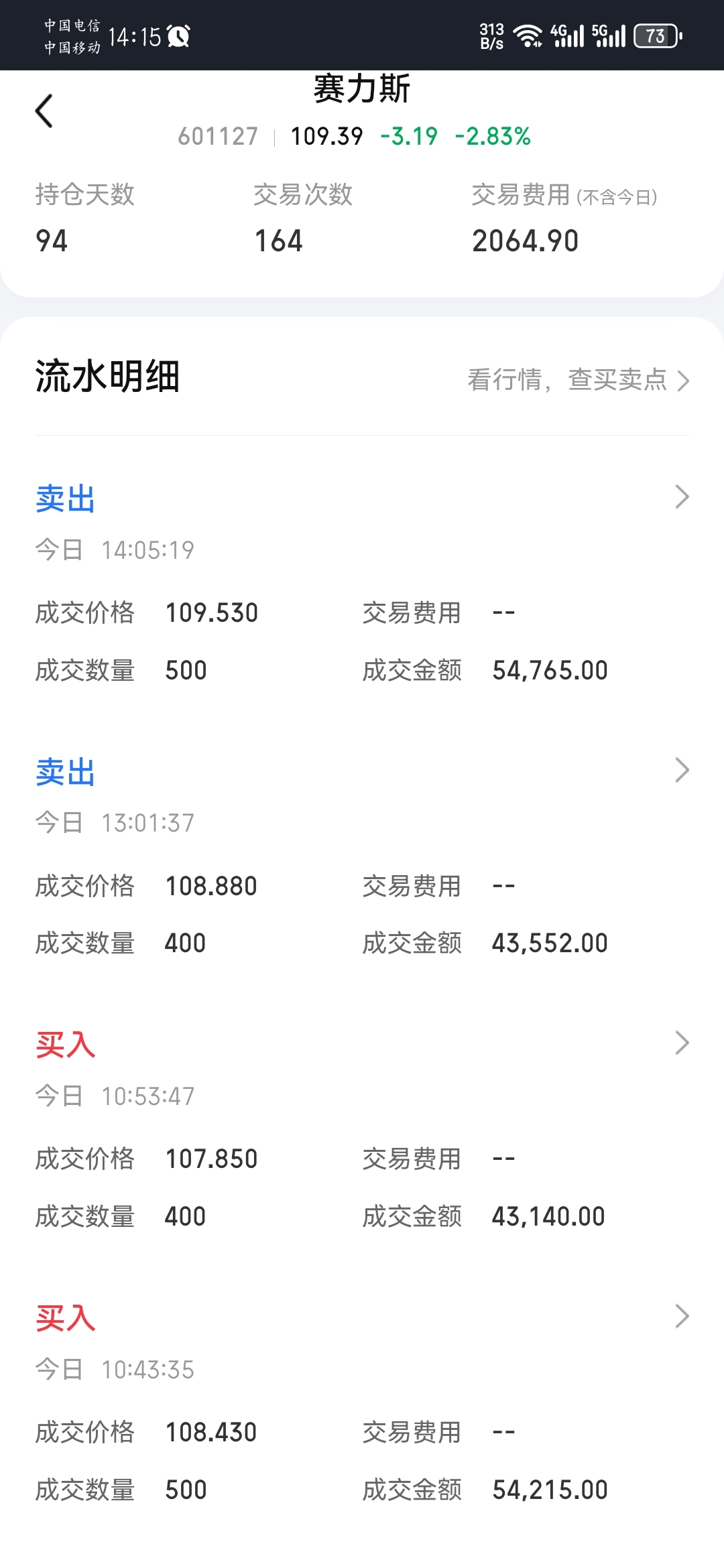Image resolution: width=724 pixels, height=1568 pixels.
Task: Tap the alarm clock status icon
Action: [179, 36]
